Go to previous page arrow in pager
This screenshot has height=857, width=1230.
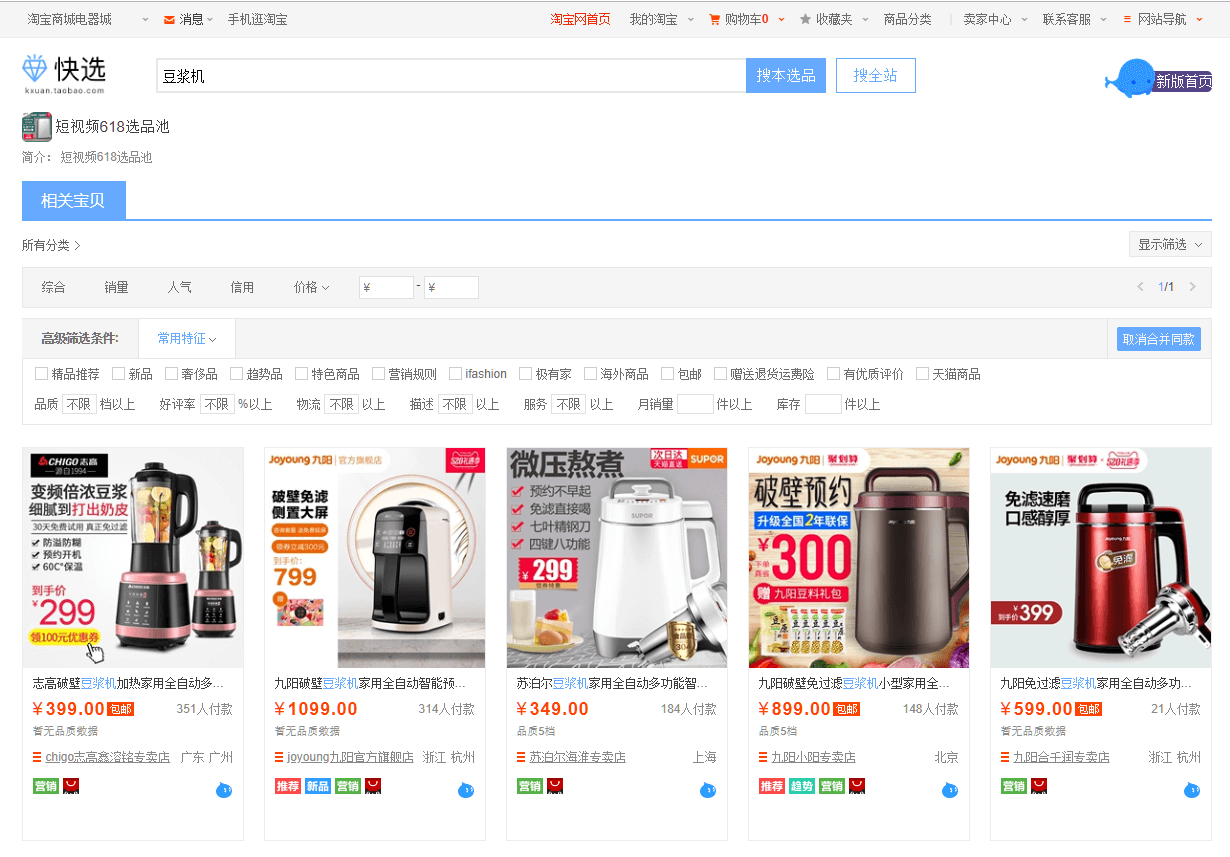(1140, 287)
